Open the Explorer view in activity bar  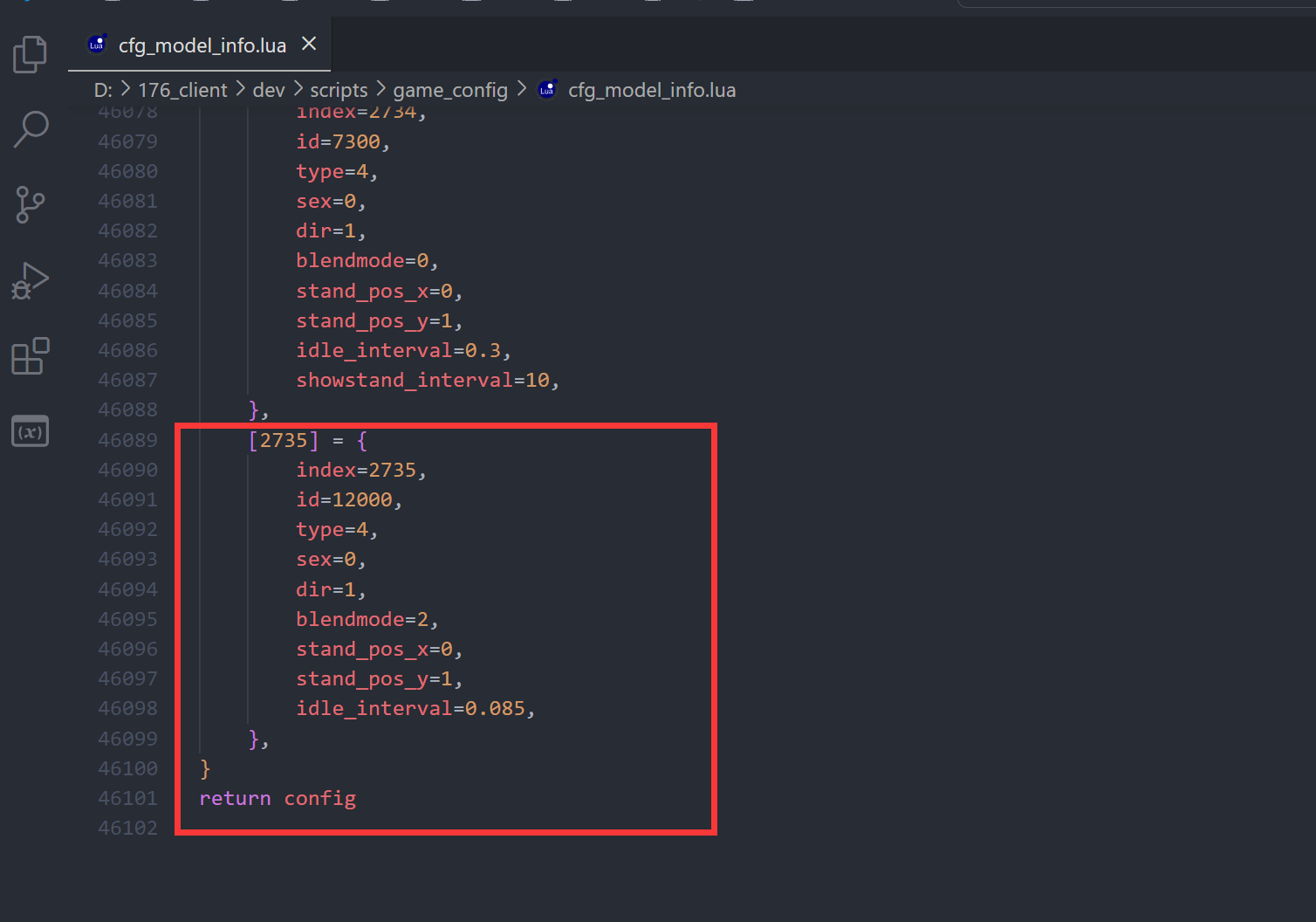[x=30, y=54]
